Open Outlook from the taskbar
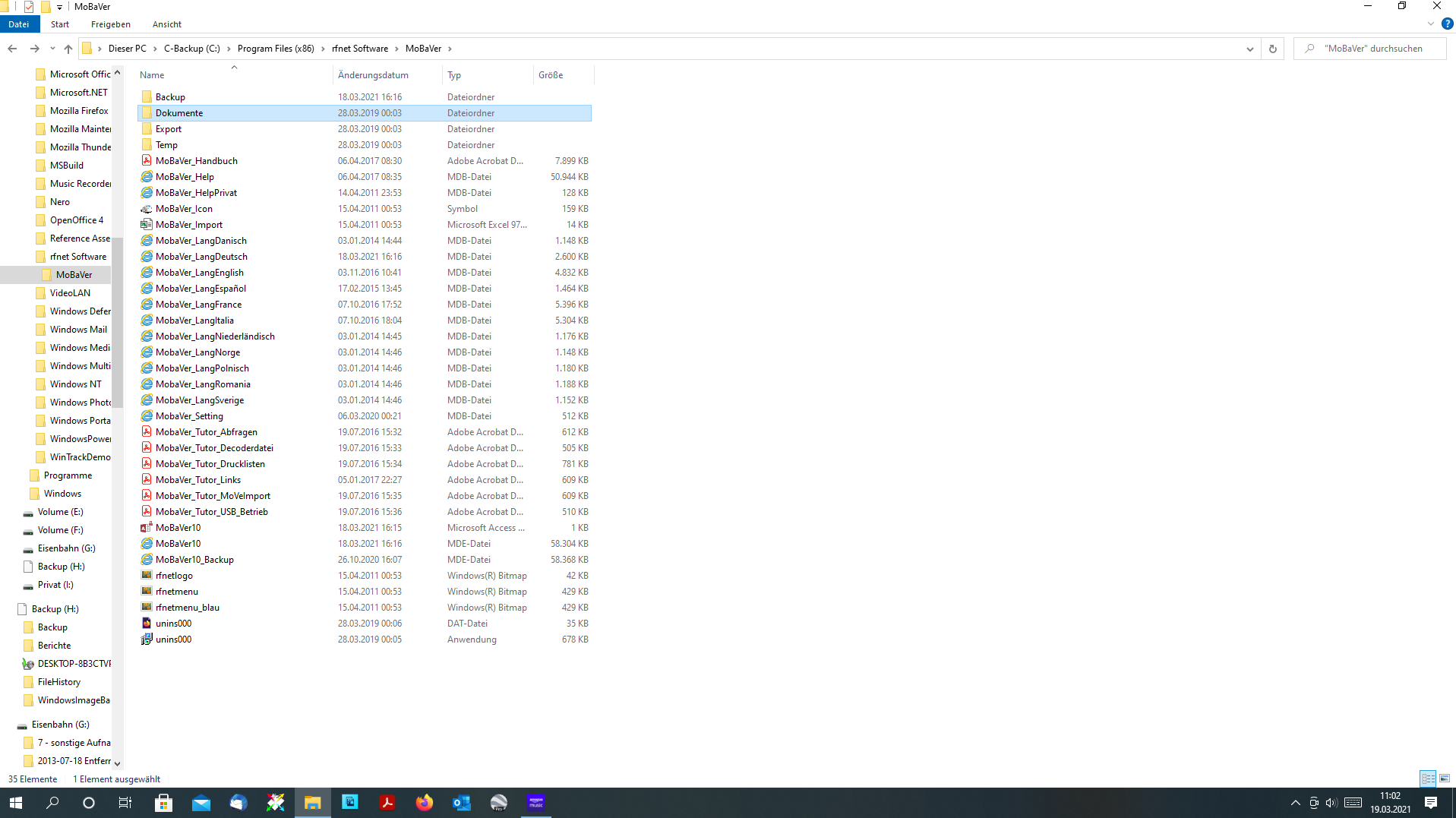 click(x=461, y=803)
